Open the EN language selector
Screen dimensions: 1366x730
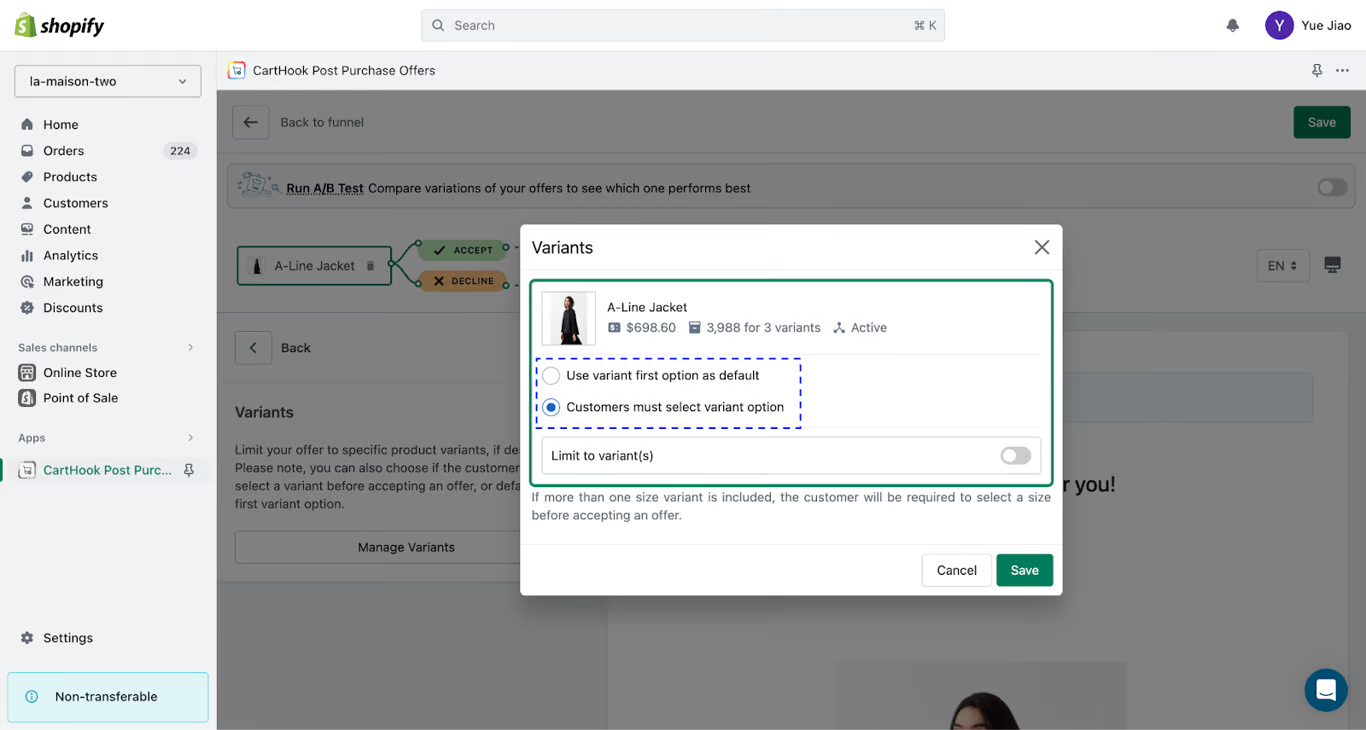point(1283,266)
